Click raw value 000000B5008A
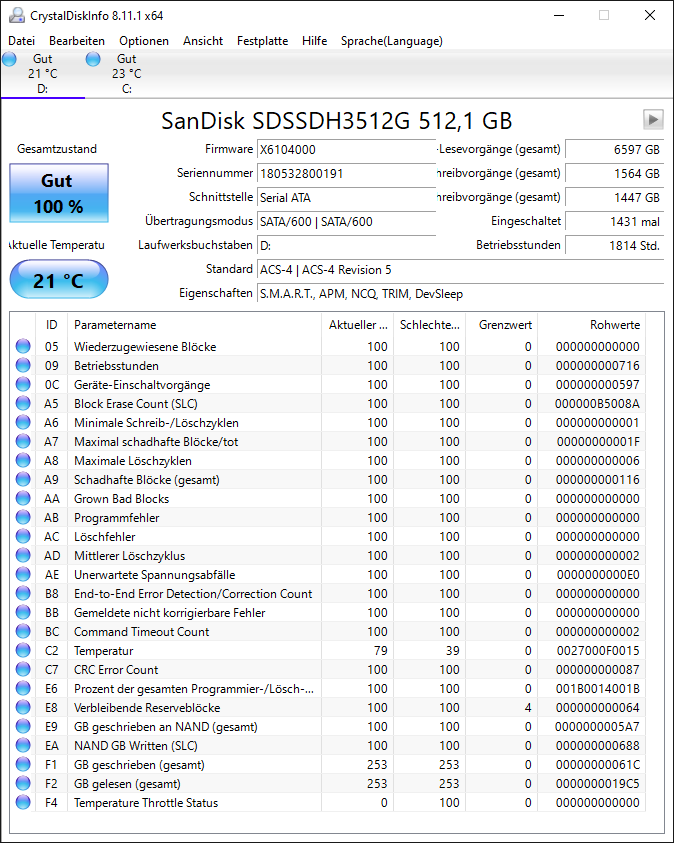This screenshot has height=843, width=674. click(598, 403)
